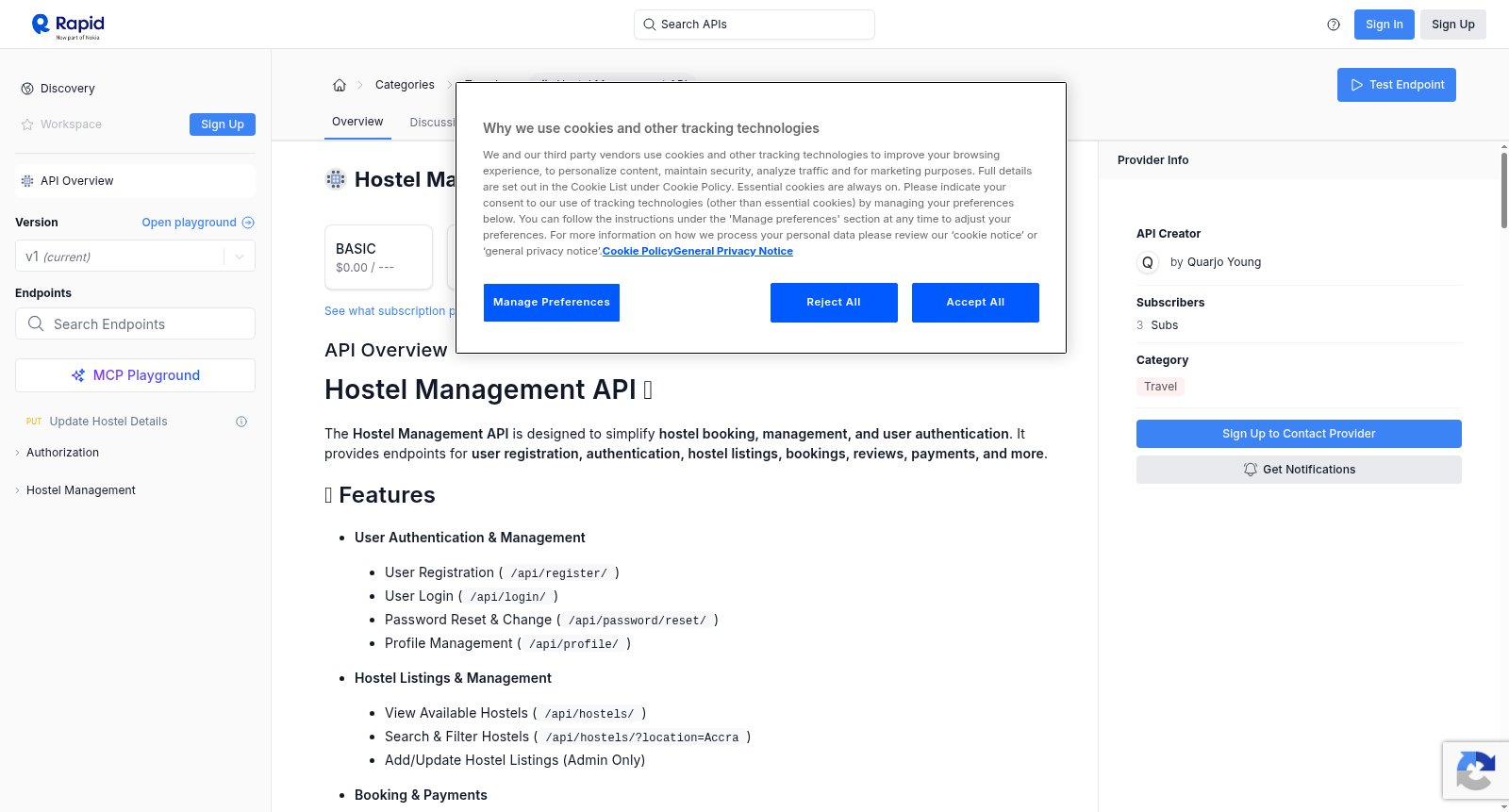Open the Cookie Policy link
This screenshot has width=1509, height=812.
(x=636, y=251)
